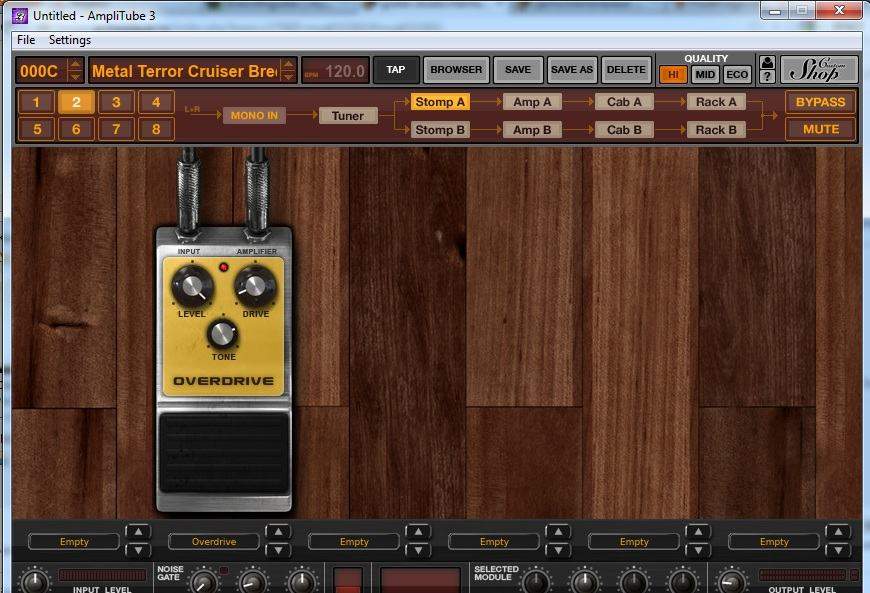Select routing configuration 7
This screenshot has width=870, height=593.
pos(116,129)
